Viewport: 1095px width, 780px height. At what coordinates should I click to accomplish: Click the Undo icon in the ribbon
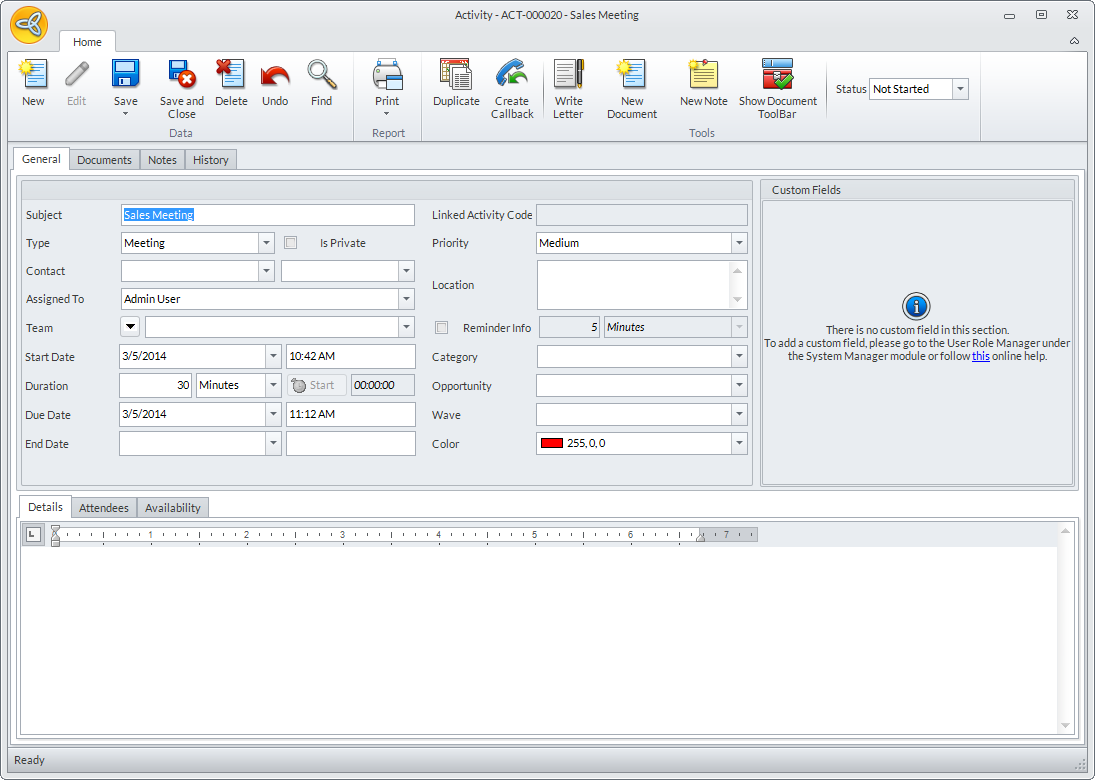coord(275,76)
